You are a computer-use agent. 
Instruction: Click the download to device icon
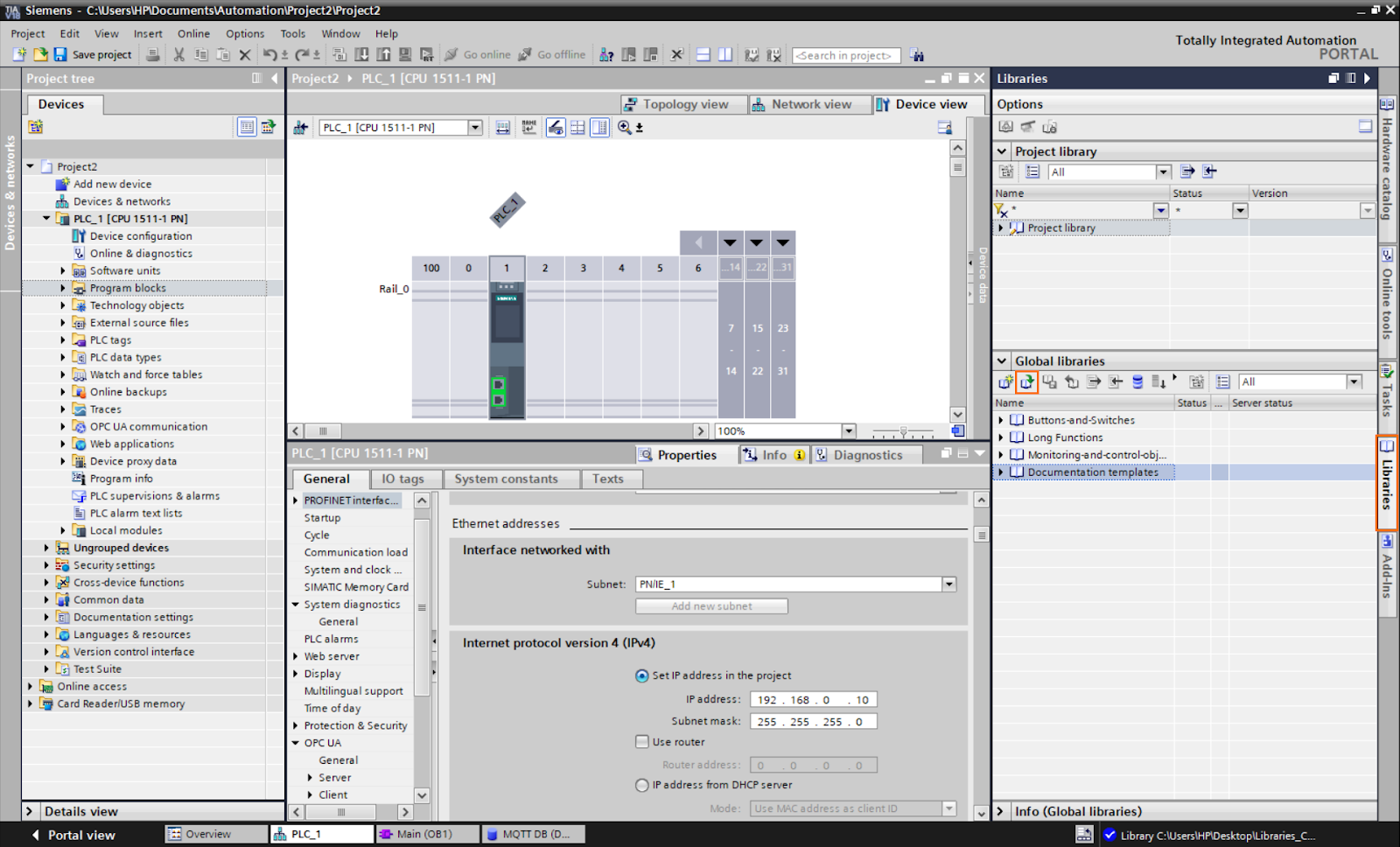(361, 54)
